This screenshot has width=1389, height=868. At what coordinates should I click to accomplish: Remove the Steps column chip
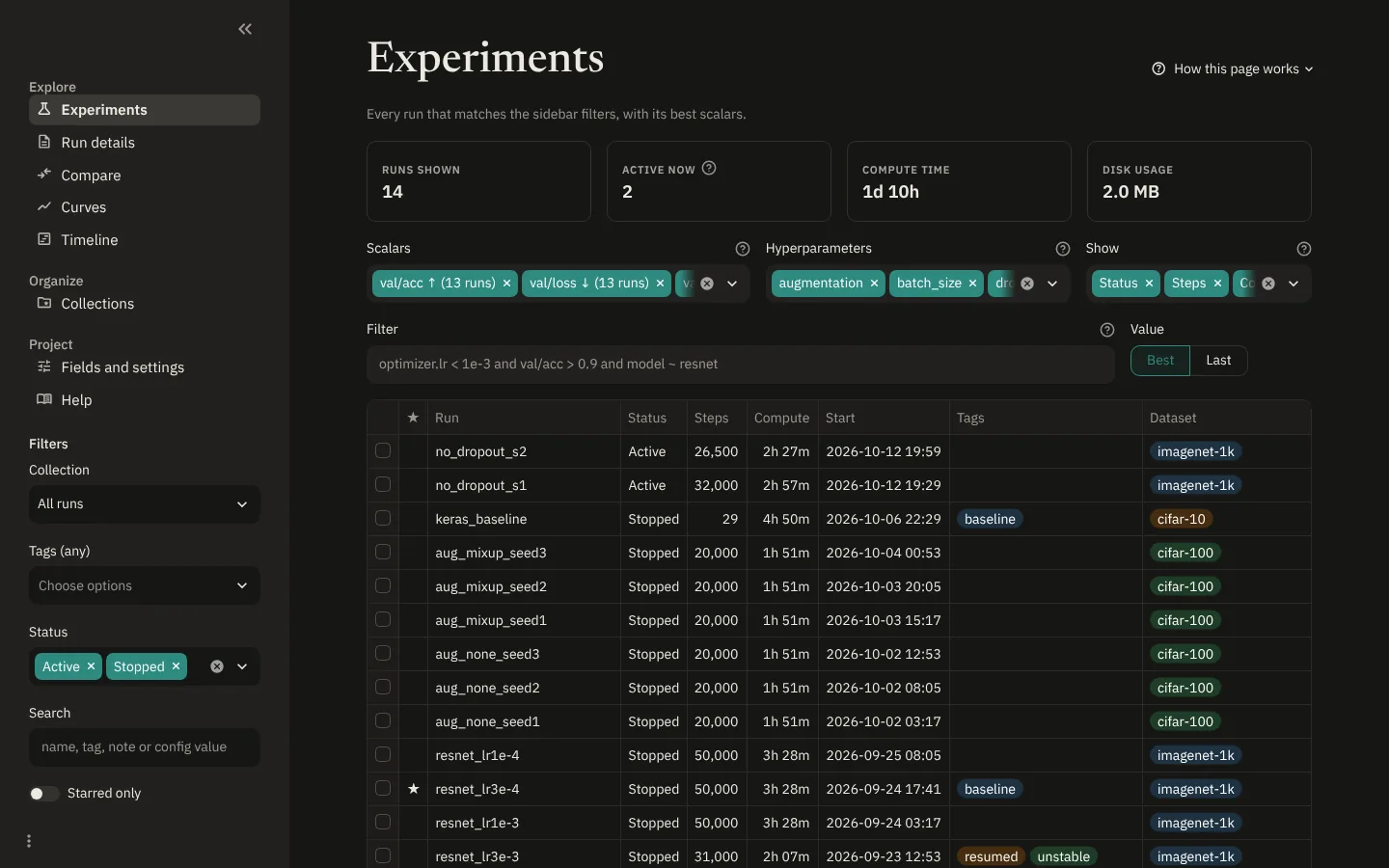(1218, 284)
